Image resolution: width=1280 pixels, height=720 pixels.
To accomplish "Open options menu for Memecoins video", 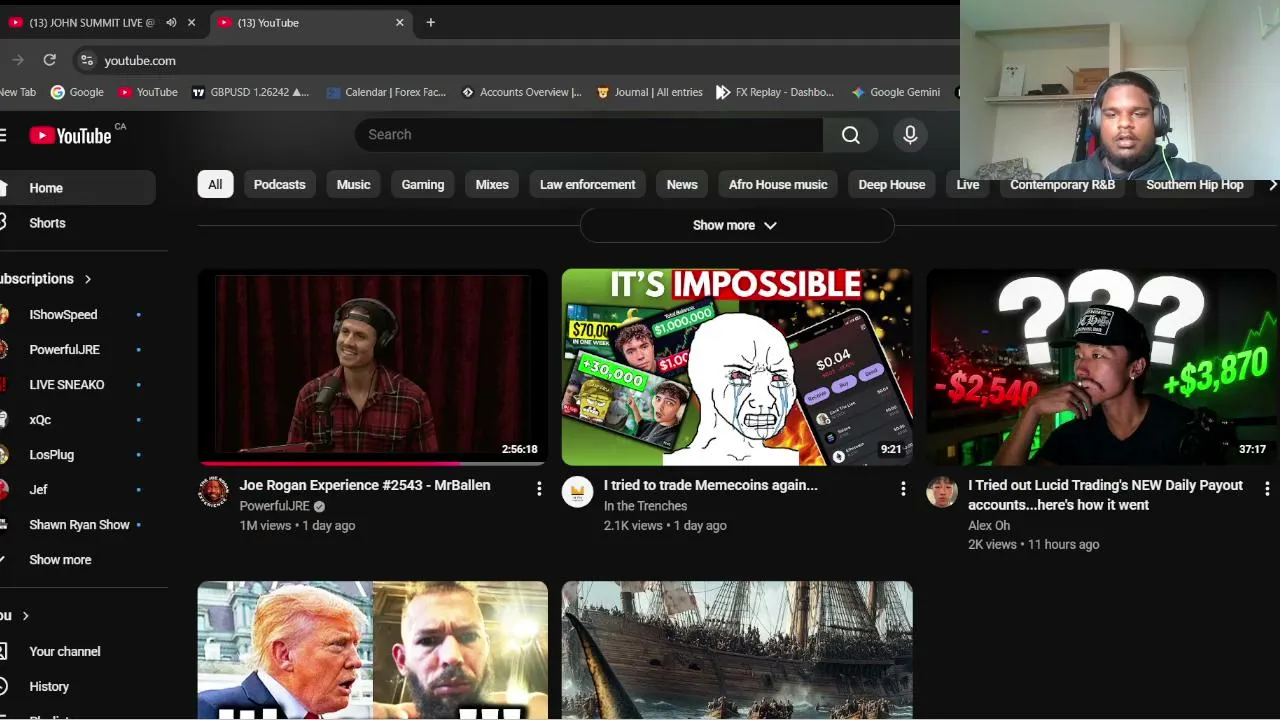I will pyautogui.click(x=903, y=489).
